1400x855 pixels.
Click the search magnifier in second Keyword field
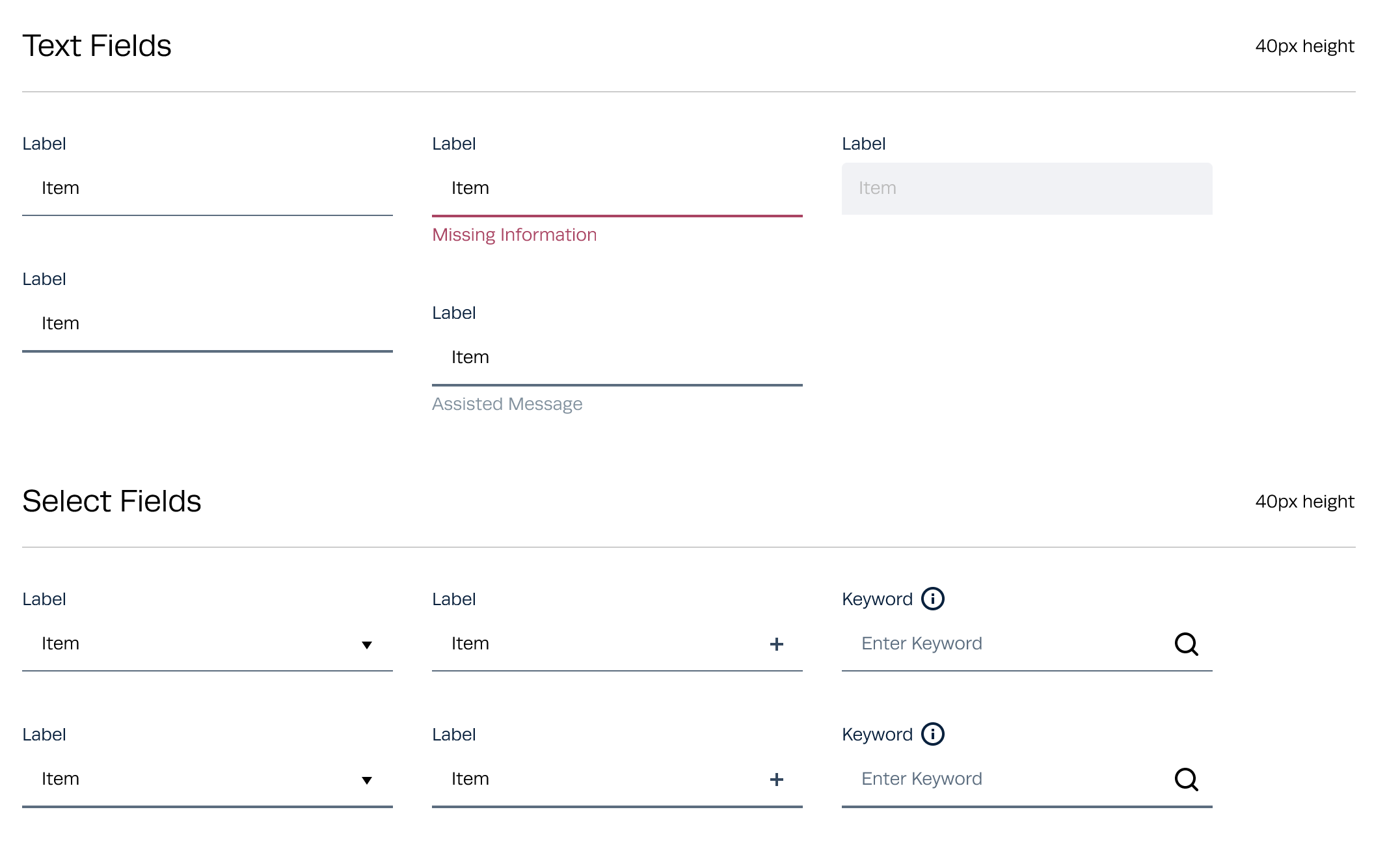pos(1186,780)
